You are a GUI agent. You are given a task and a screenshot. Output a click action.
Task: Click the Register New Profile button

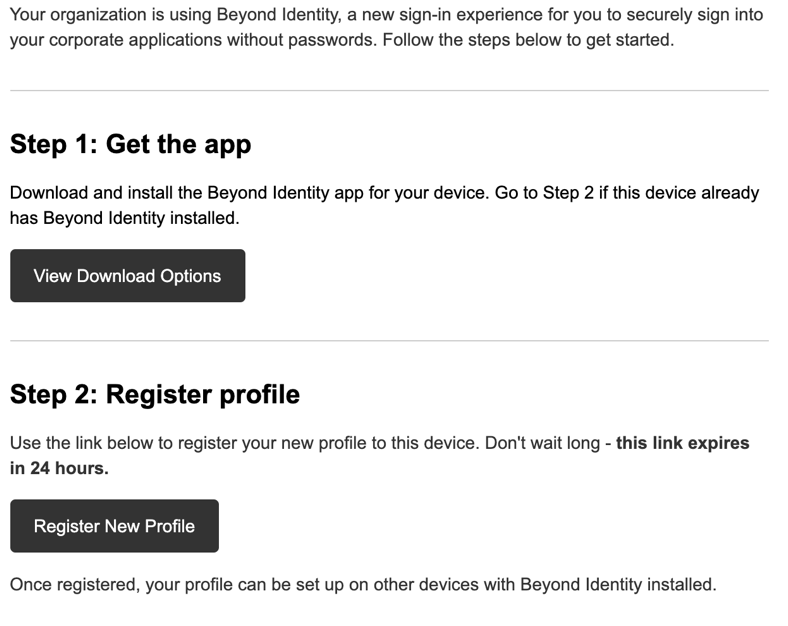tap(115, 526)
